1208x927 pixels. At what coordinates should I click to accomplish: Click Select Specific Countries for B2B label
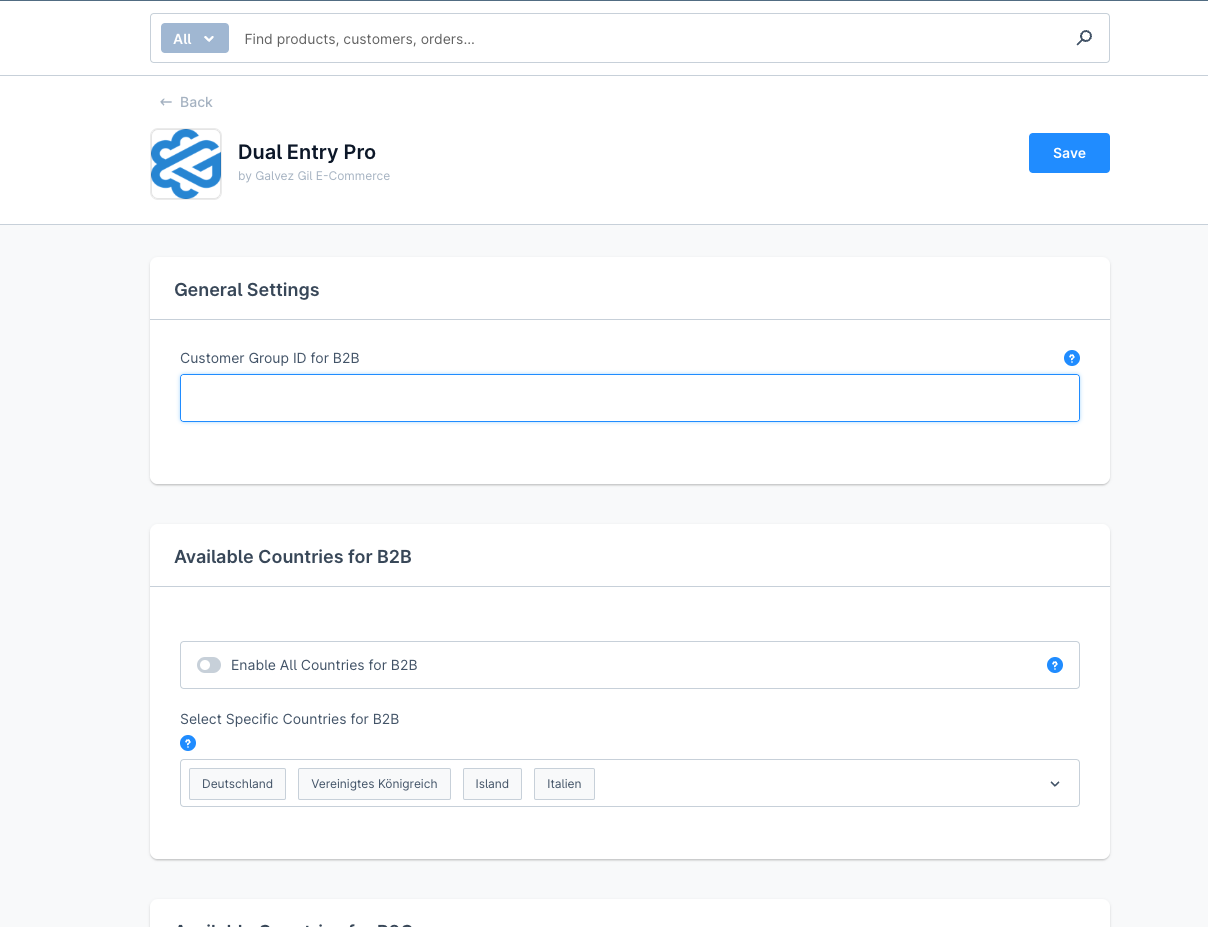pyautogui.click(x=290, y=719)
